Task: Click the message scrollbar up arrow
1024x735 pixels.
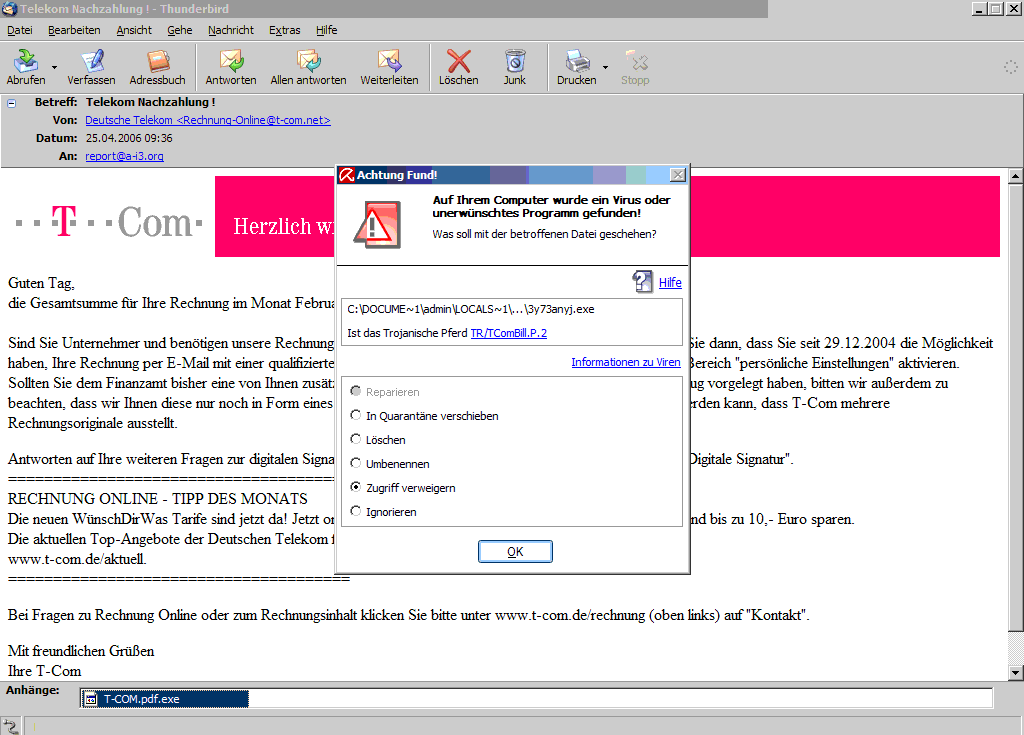Action: tap(1016, 176)
